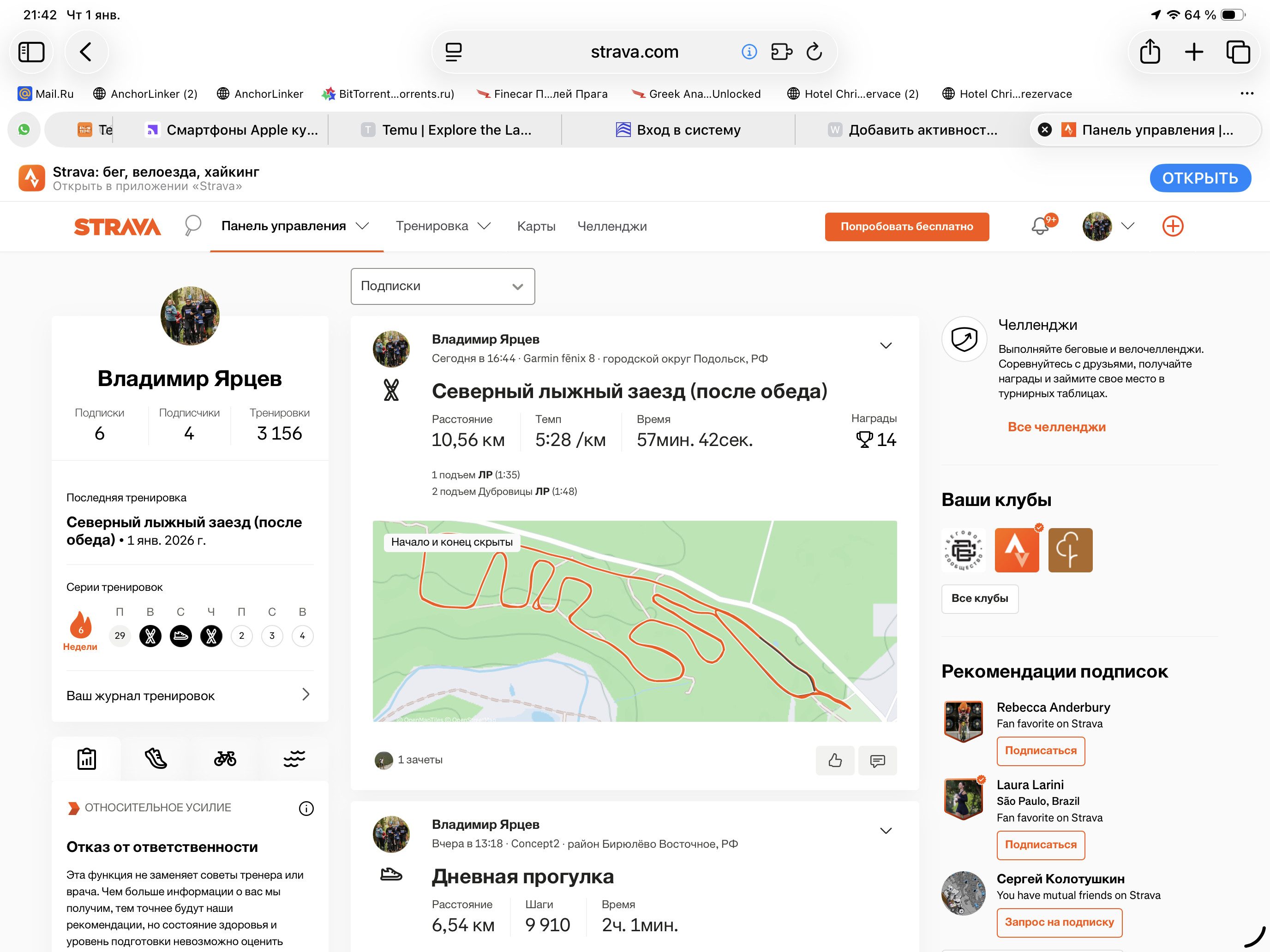Open Wednesday's walk workout in streak

[x=181, y=636]
